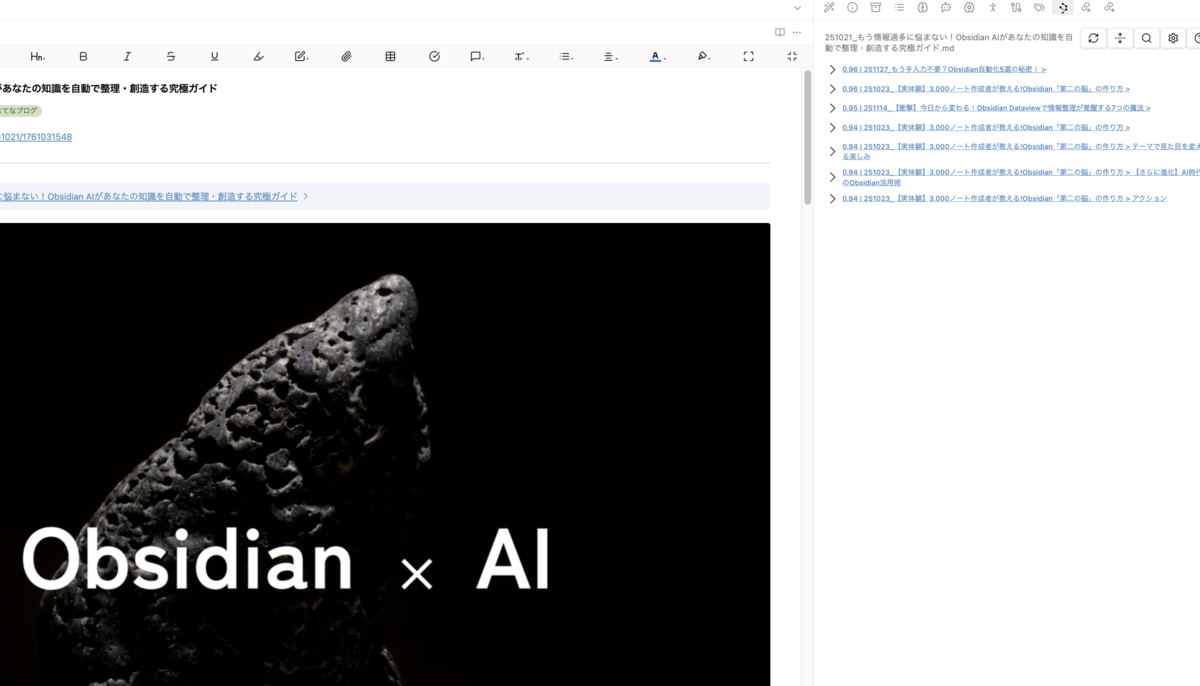Screen dimensions: 1200x686
Task: Open the tags sidebar tab
Action: 1039,8
